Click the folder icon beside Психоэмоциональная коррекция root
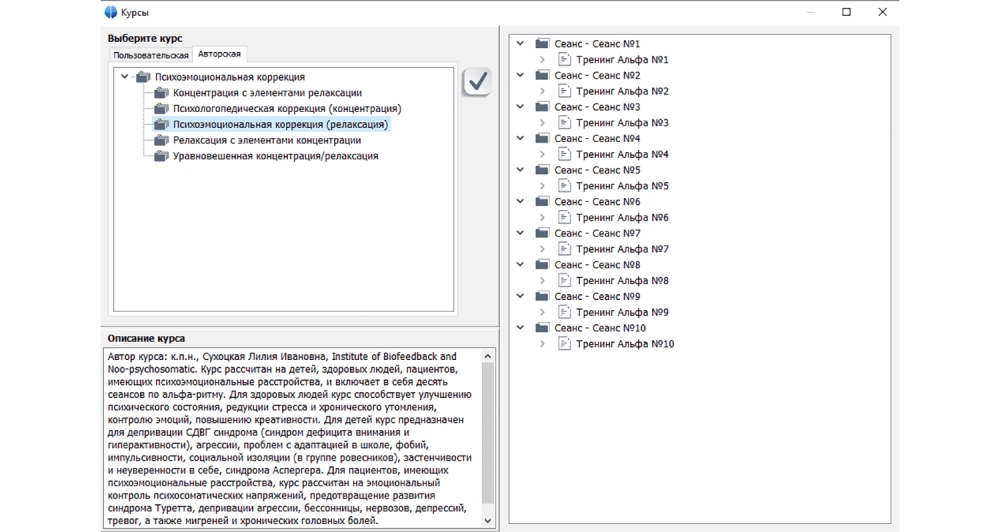1000x532 pixels. 143,77
